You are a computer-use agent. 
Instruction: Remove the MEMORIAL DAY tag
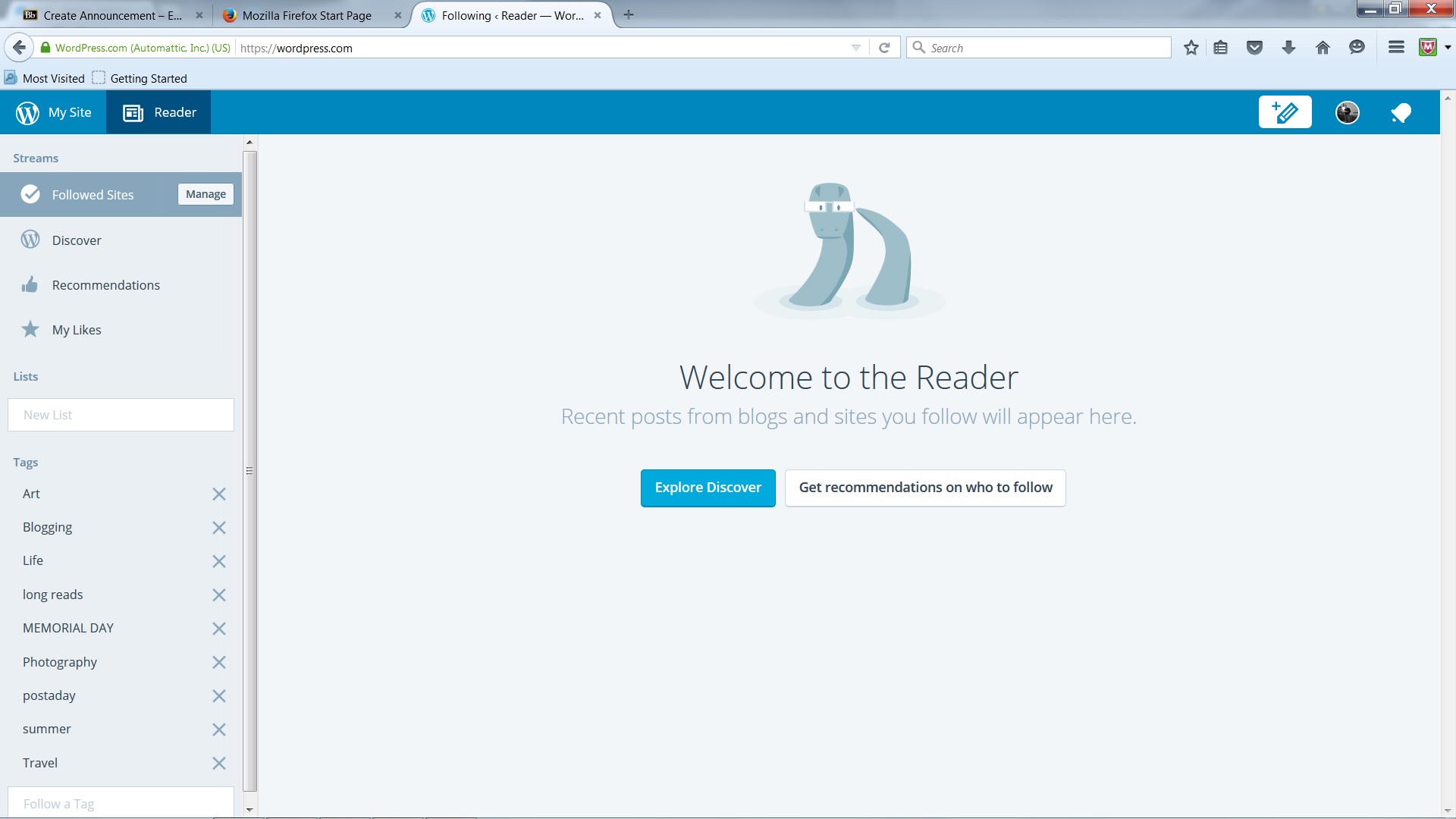click(x=219, y=629)
